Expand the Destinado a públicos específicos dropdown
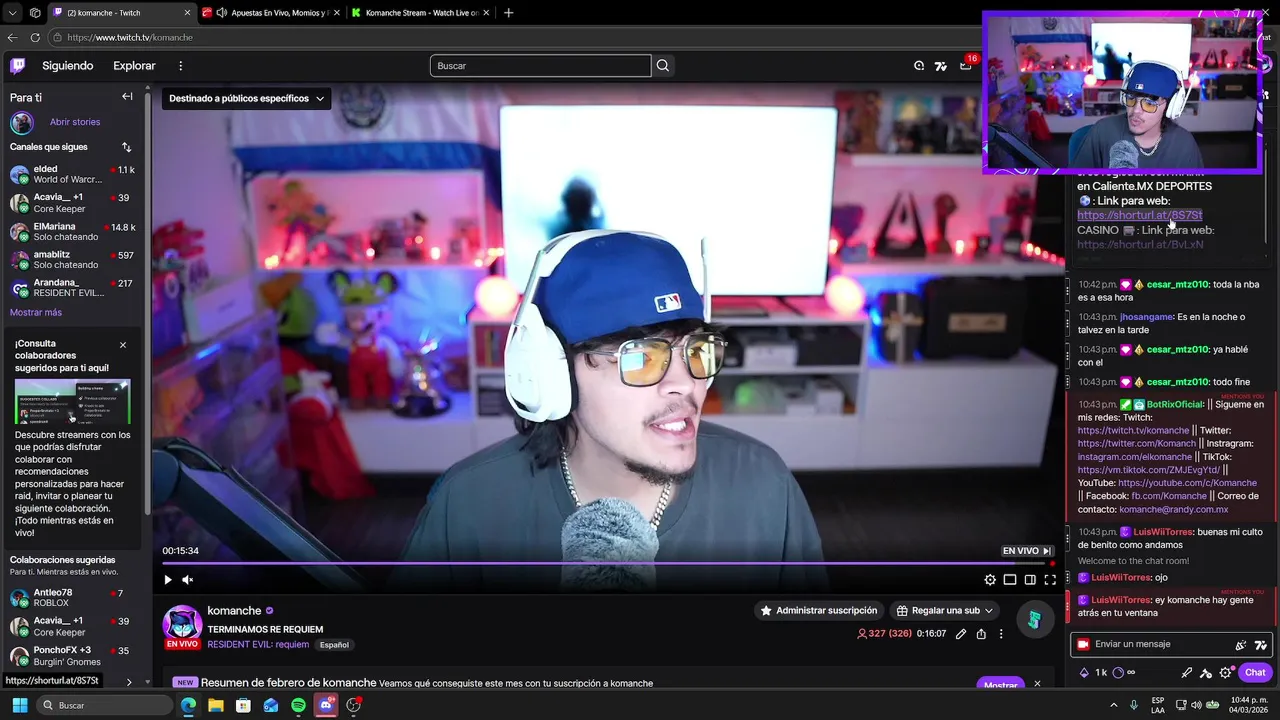 (246, 99)
